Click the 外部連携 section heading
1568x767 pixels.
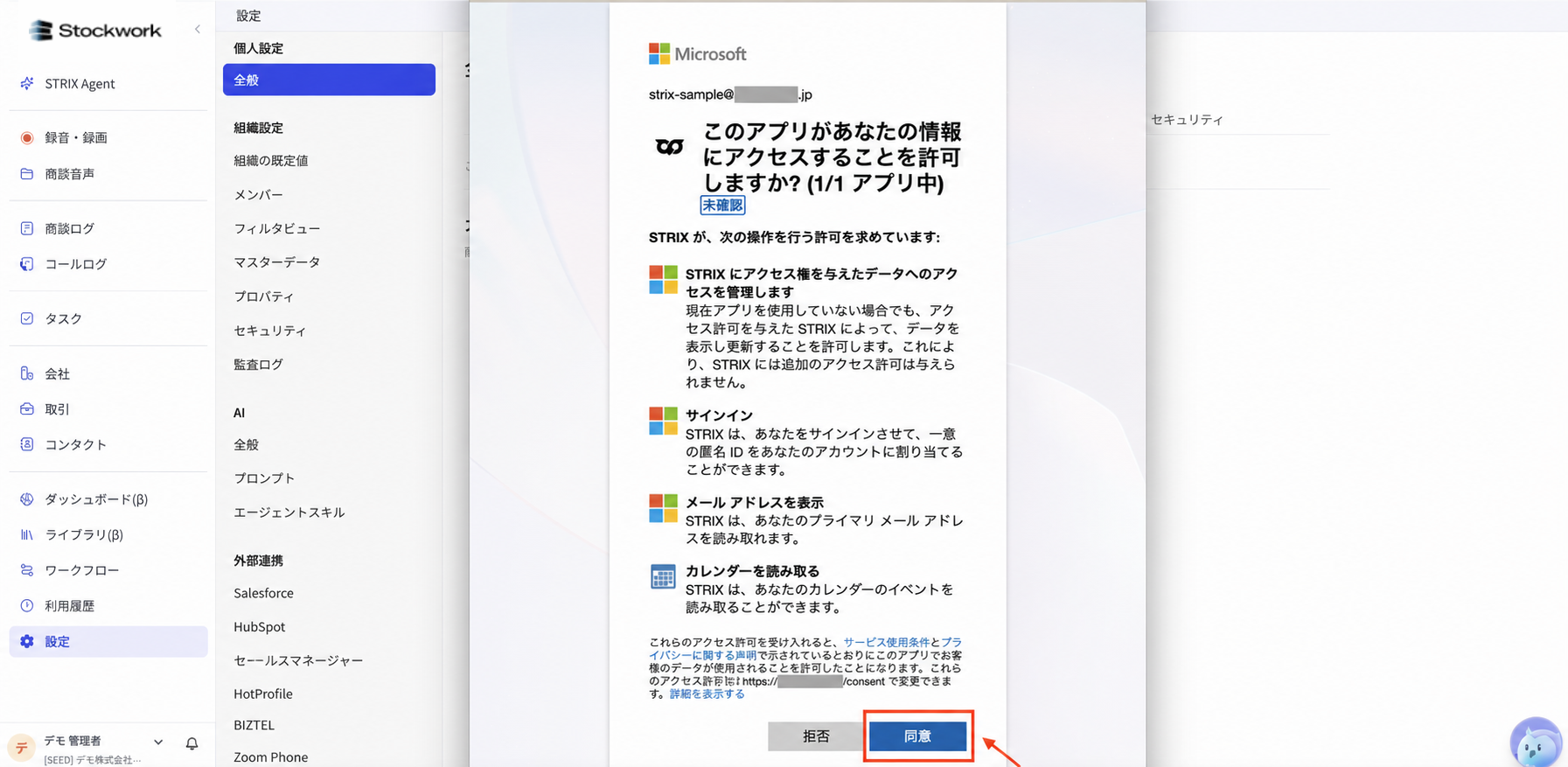258,561
